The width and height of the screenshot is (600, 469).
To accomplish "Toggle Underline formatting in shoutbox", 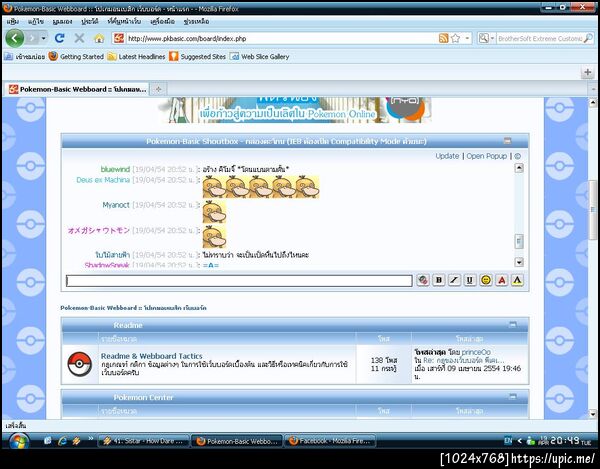I will coord(470,280).
